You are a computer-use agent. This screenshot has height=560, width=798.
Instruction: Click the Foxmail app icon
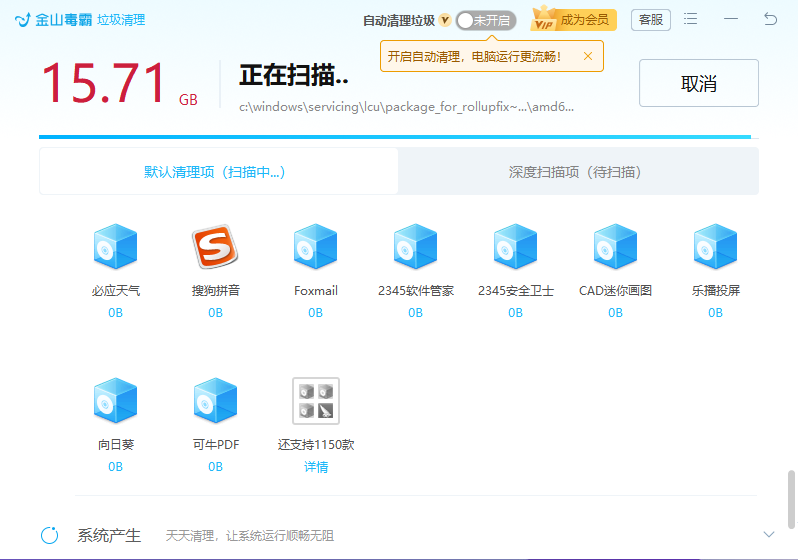pyautogui.click(x=315, y=247)
